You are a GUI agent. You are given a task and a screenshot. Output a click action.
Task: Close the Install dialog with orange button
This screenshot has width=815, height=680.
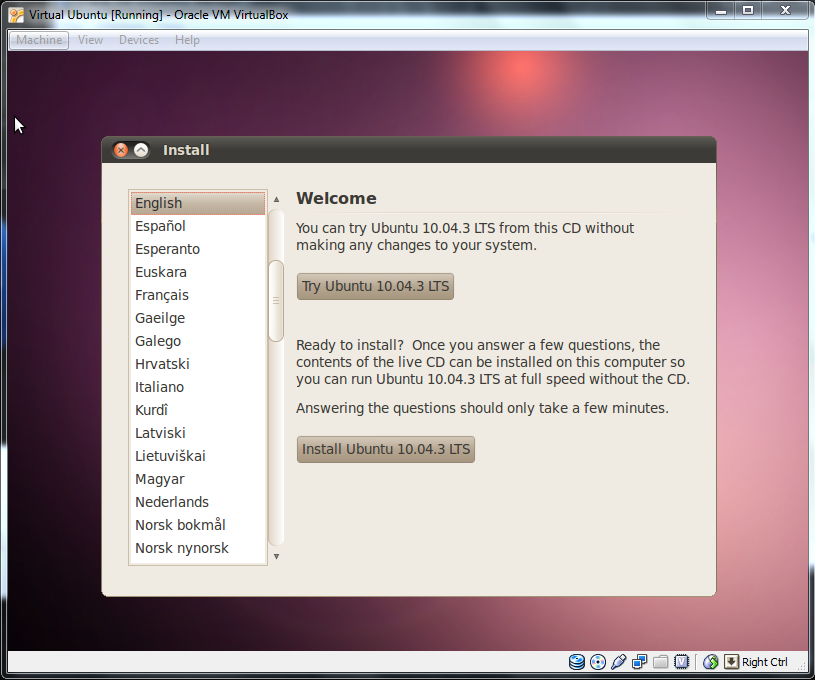(x=121, y=150)
